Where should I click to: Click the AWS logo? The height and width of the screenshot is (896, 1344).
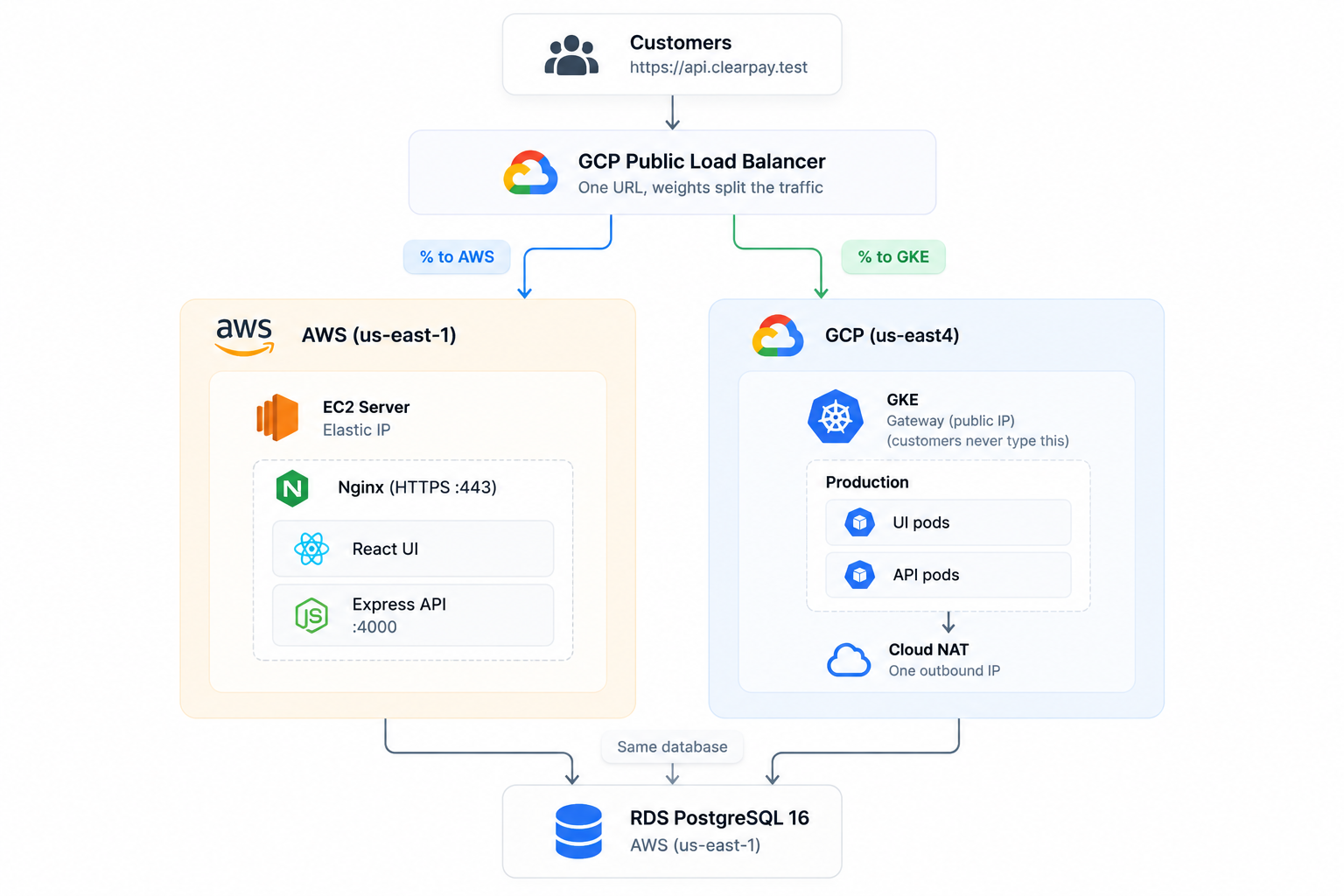tap(244, 337)
